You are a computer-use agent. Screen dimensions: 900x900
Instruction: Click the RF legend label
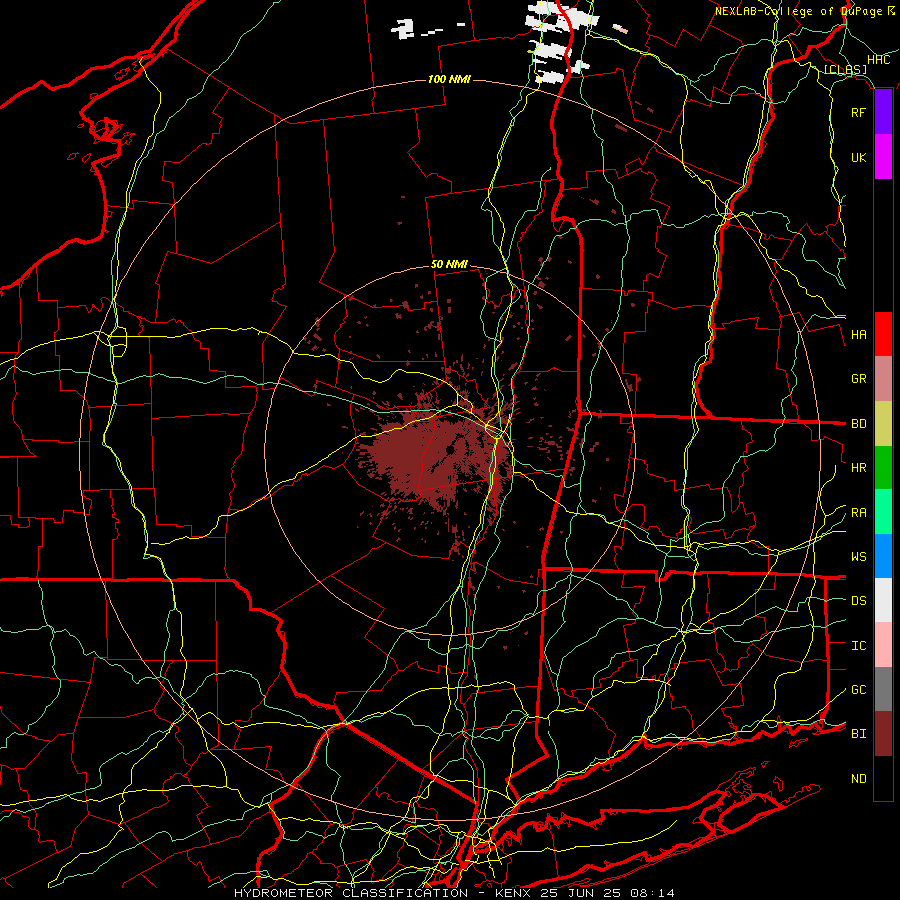pyautogui.click(x=859, y=112)
